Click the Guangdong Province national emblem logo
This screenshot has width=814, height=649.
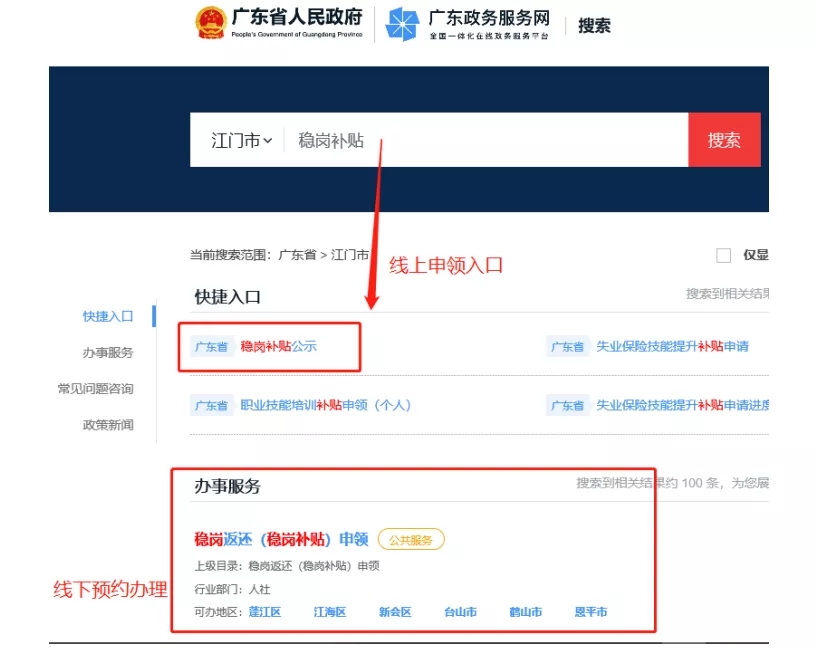click(x=210, y=22)
